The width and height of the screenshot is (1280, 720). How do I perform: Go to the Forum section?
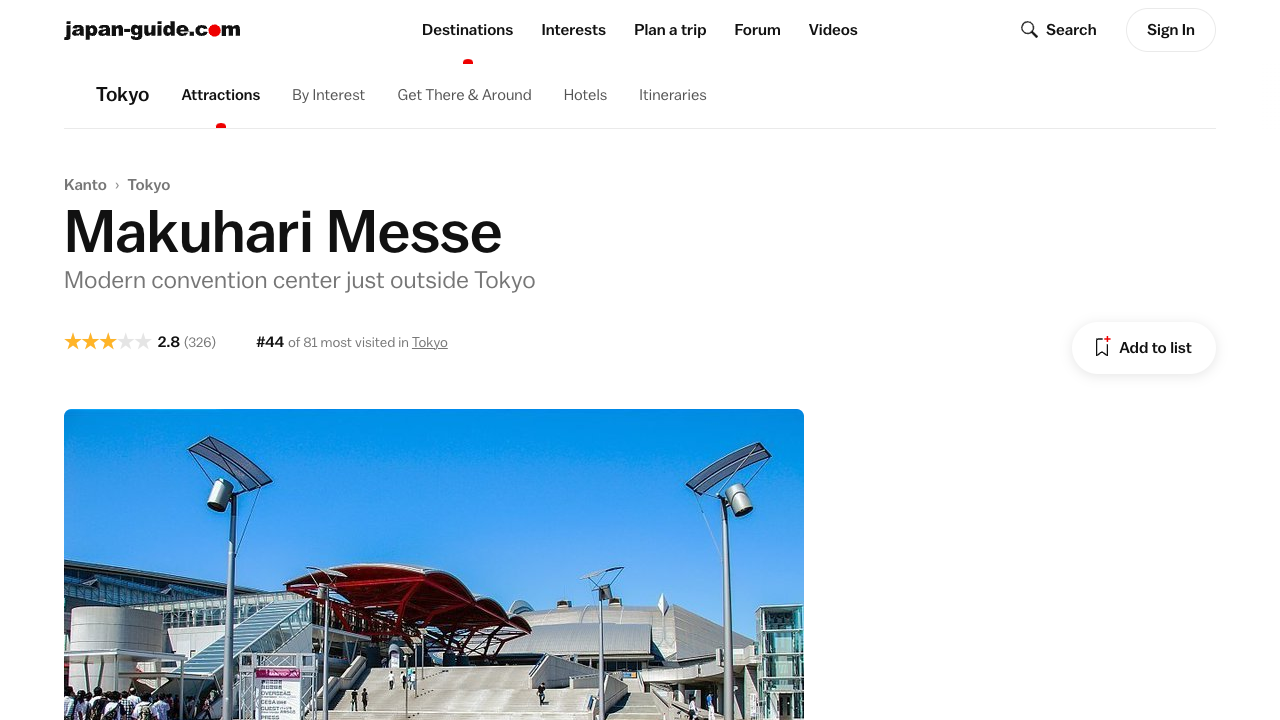tap(757, 30)
